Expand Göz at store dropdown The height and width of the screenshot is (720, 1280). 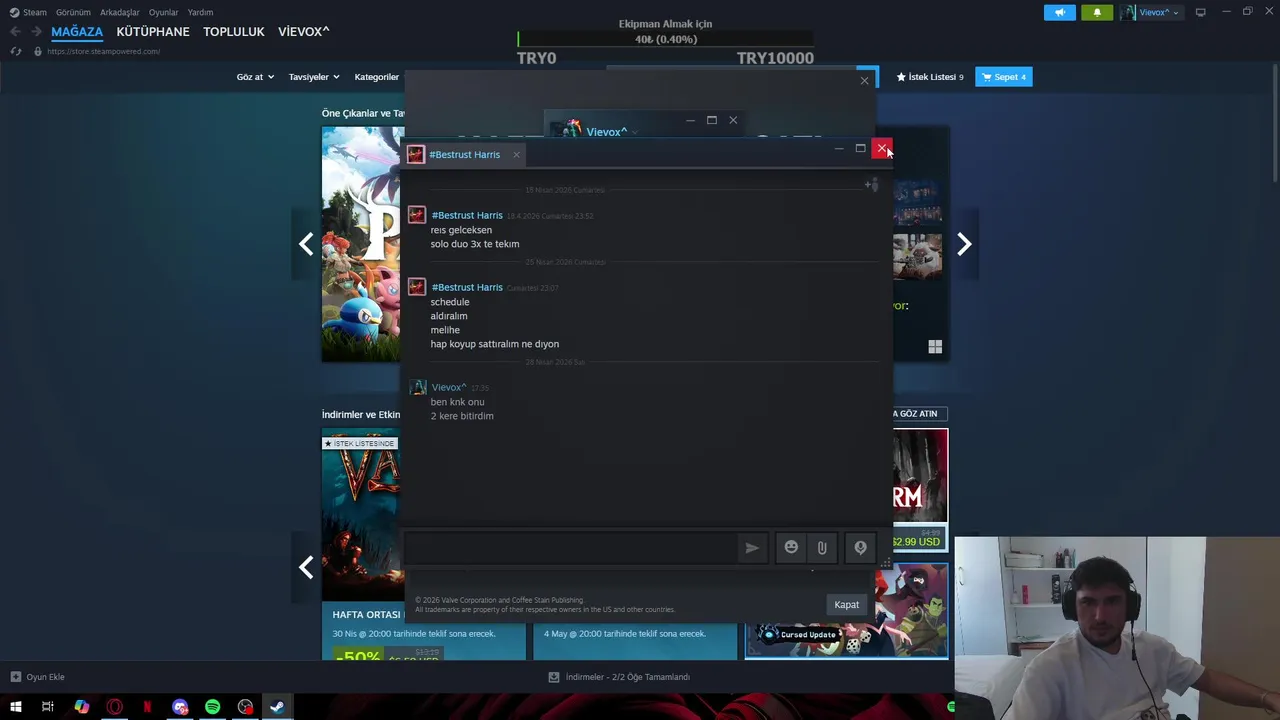point(255,77)
